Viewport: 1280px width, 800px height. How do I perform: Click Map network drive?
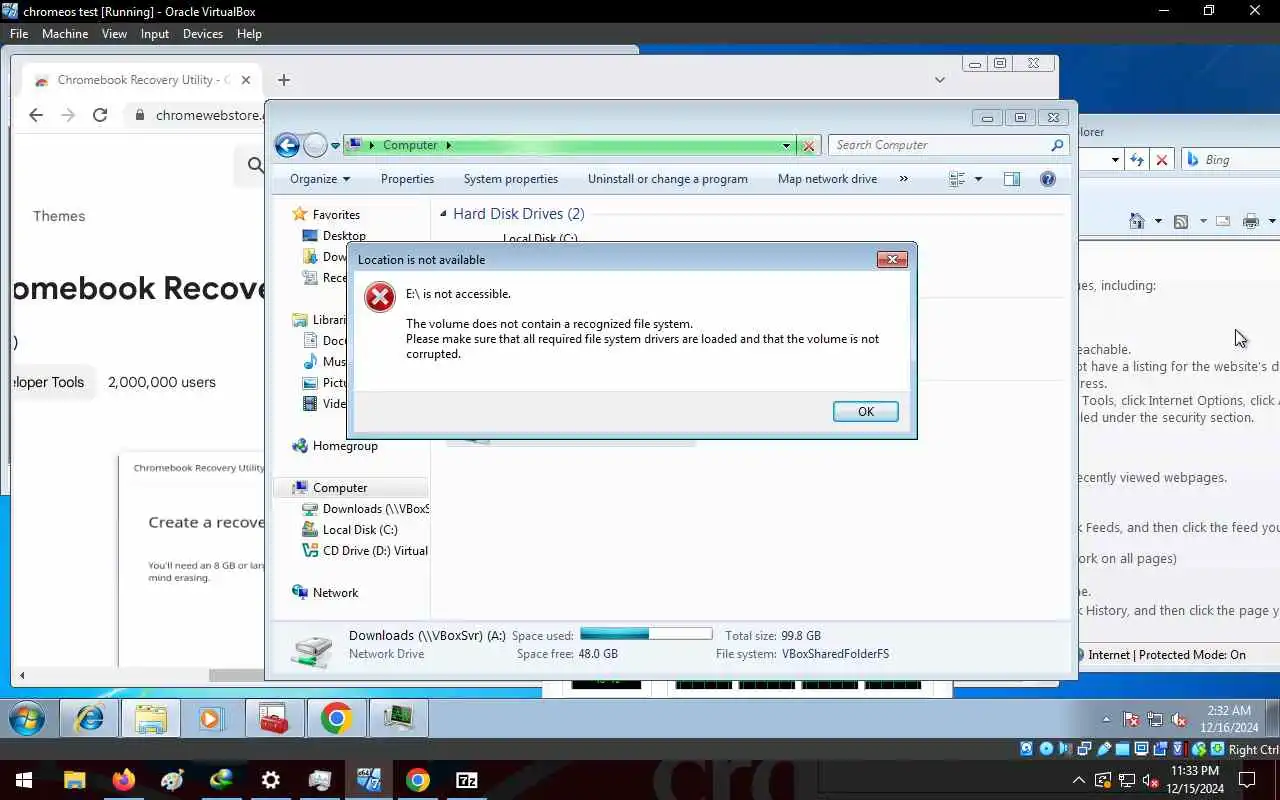(827, 179)
